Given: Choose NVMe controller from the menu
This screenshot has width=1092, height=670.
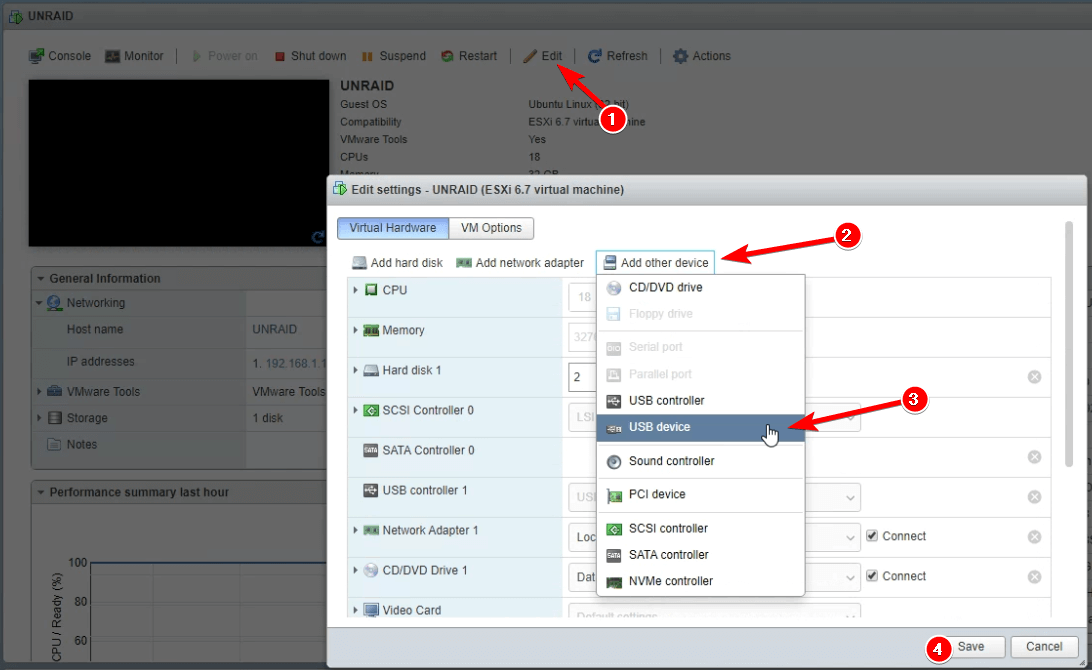Looking at the screenshot, I should (701, 581).
